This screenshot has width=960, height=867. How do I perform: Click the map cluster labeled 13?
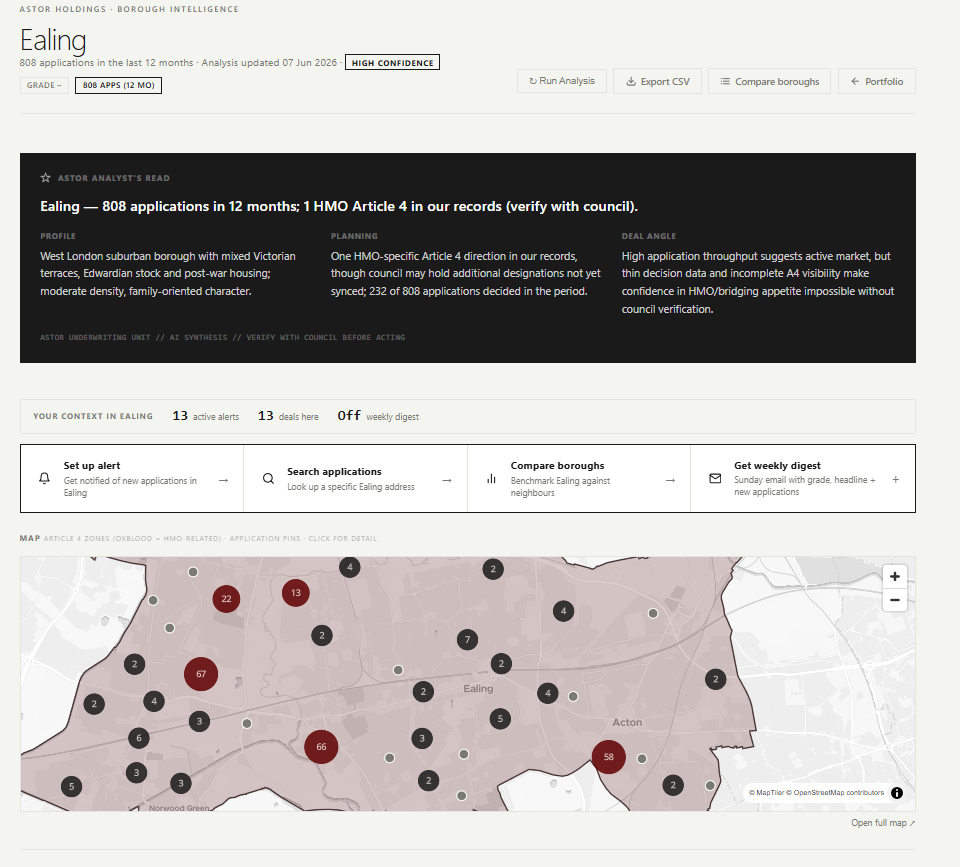(x=296, y=593)
